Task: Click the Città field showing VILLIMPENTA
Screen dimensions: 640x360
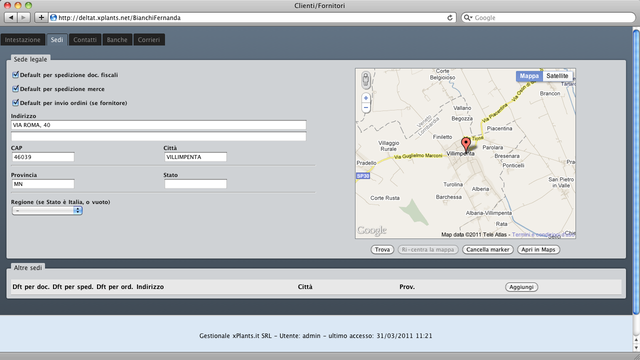Action: coord(196,157)
